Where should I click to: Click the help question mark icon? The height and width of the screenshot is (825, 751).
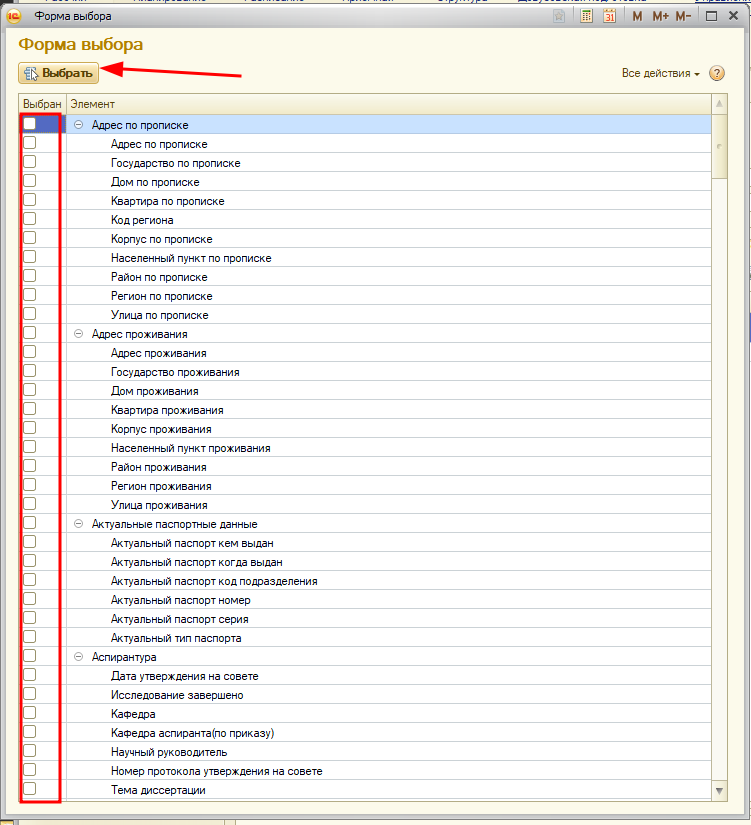[716, 74]
